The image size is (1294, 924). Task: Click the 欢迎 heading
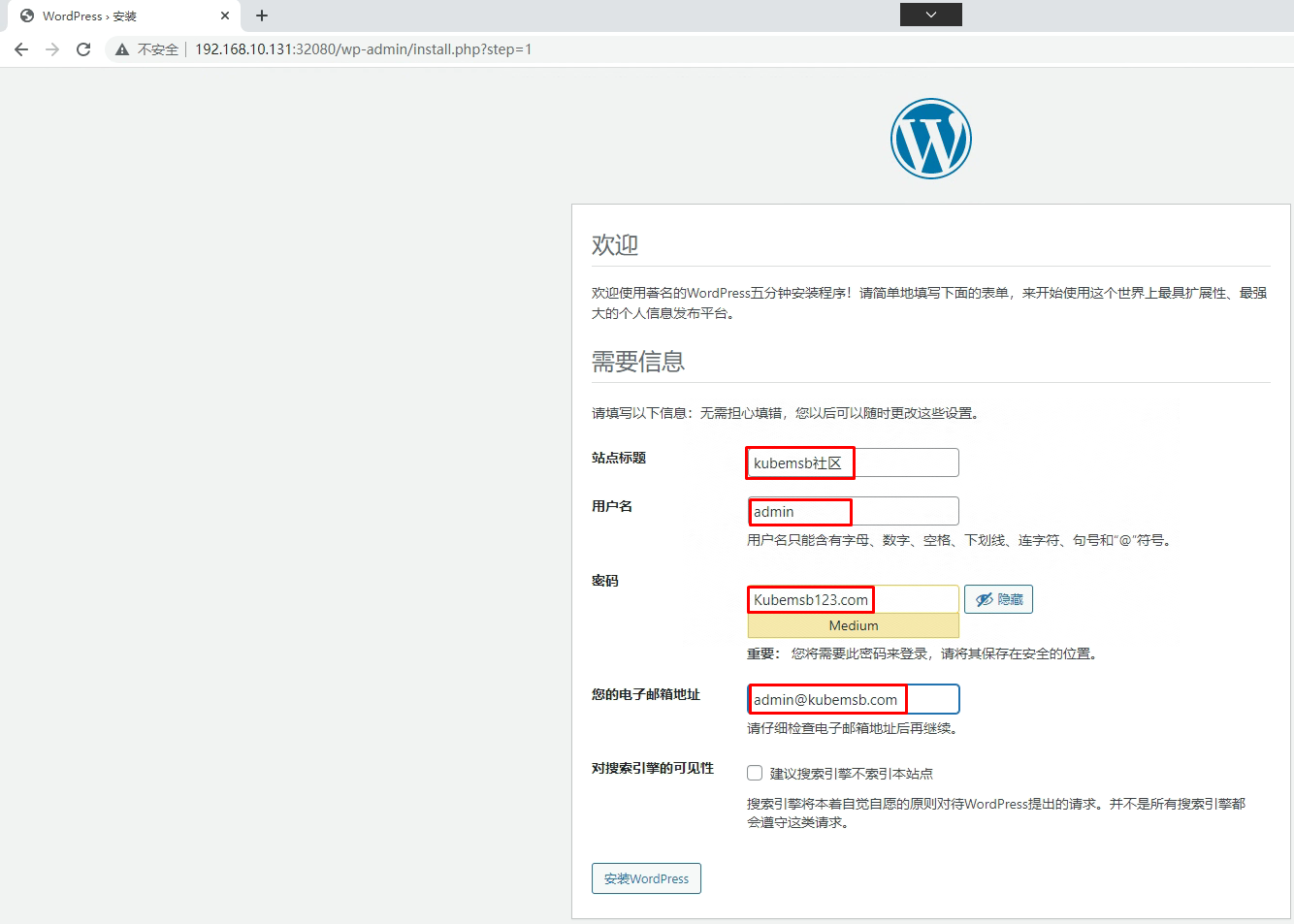tap(615, 245)
